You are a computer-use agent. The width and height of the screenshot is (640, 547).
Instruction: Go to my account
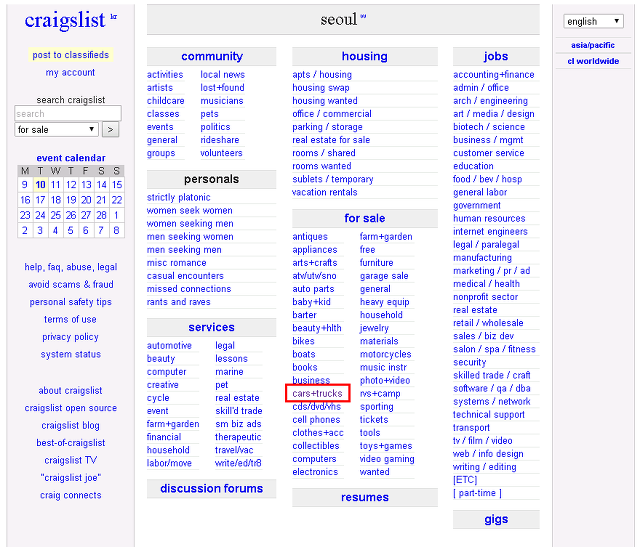click(x=70, y=72)
